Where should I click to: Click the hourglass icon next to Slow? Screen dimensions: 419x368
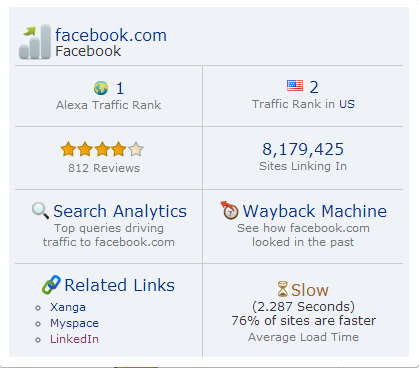(283, 289)
